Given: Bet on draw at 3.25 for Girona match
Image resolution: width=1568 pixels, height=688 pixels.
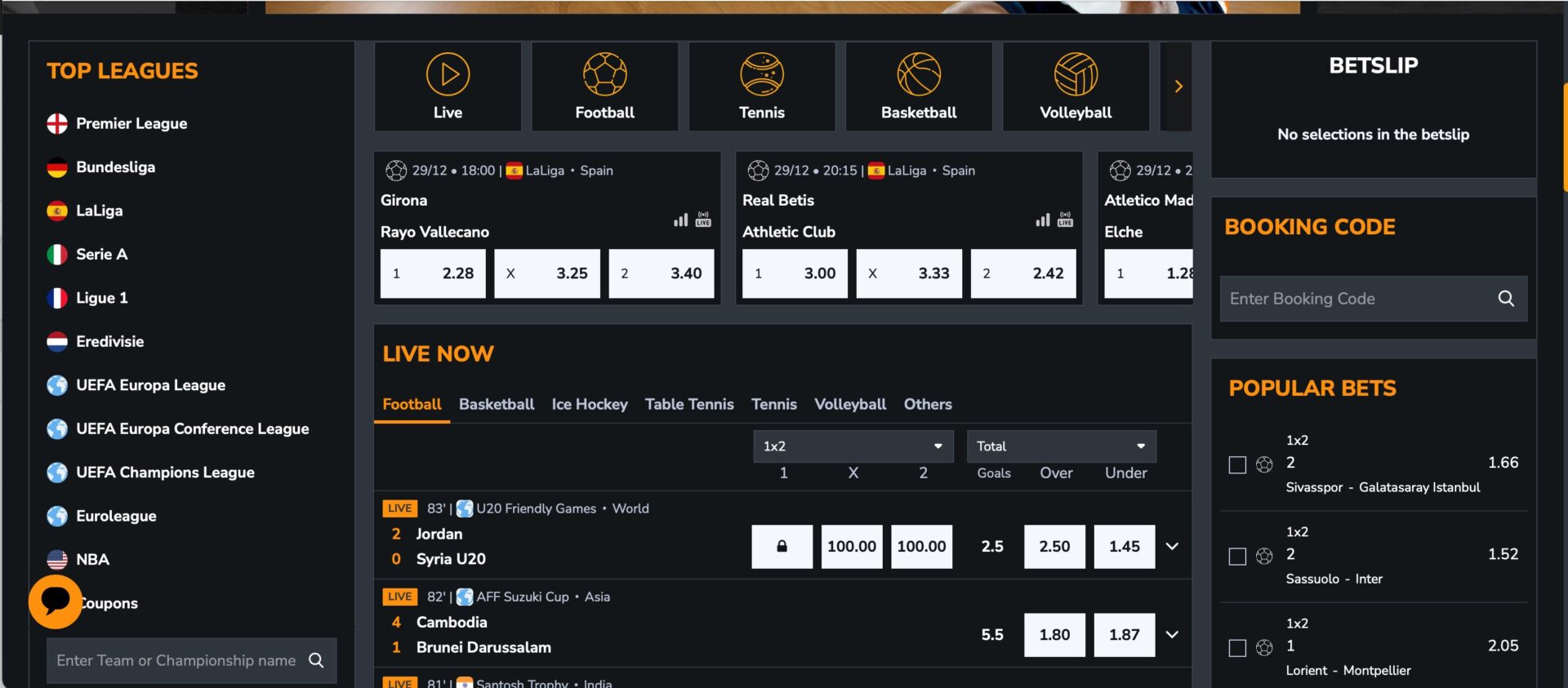Looking at the screenshot, I should pyautogui.click(x=547, y=273).
